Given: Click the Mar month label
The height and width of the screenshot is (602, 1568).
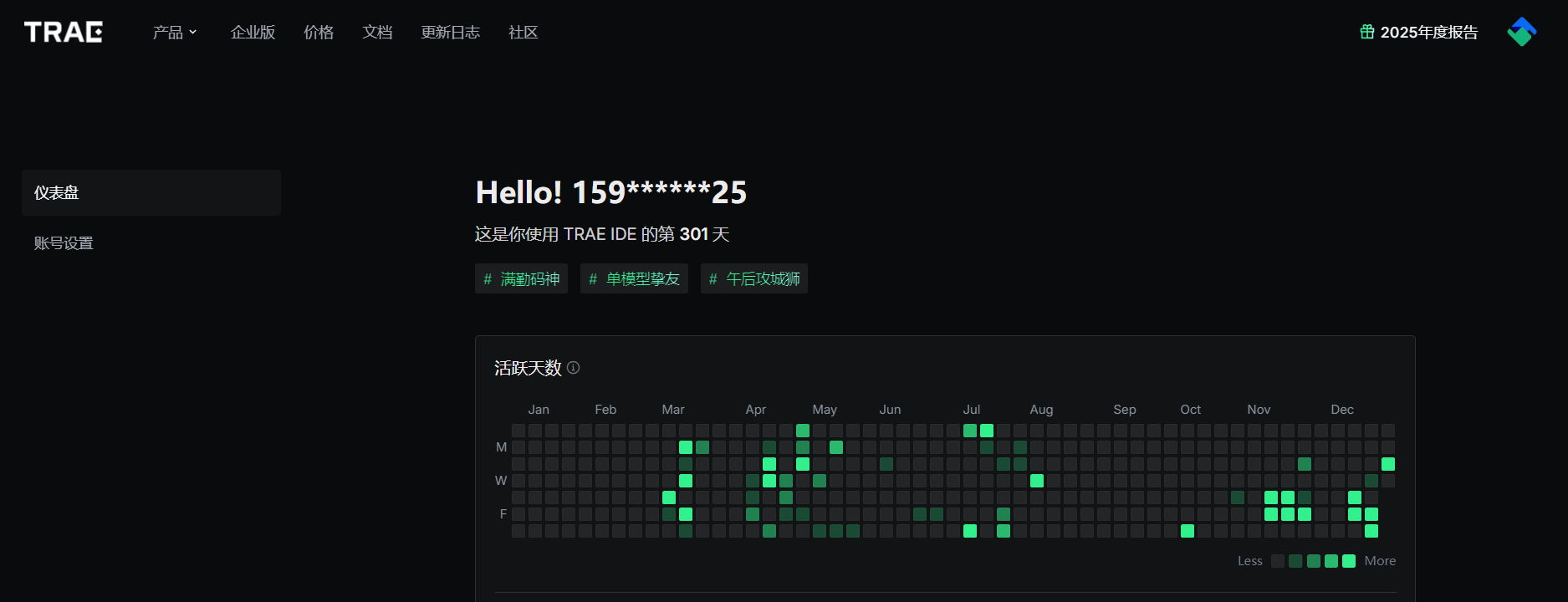Looking at the screenshot, I should click(x=673, y=410).
